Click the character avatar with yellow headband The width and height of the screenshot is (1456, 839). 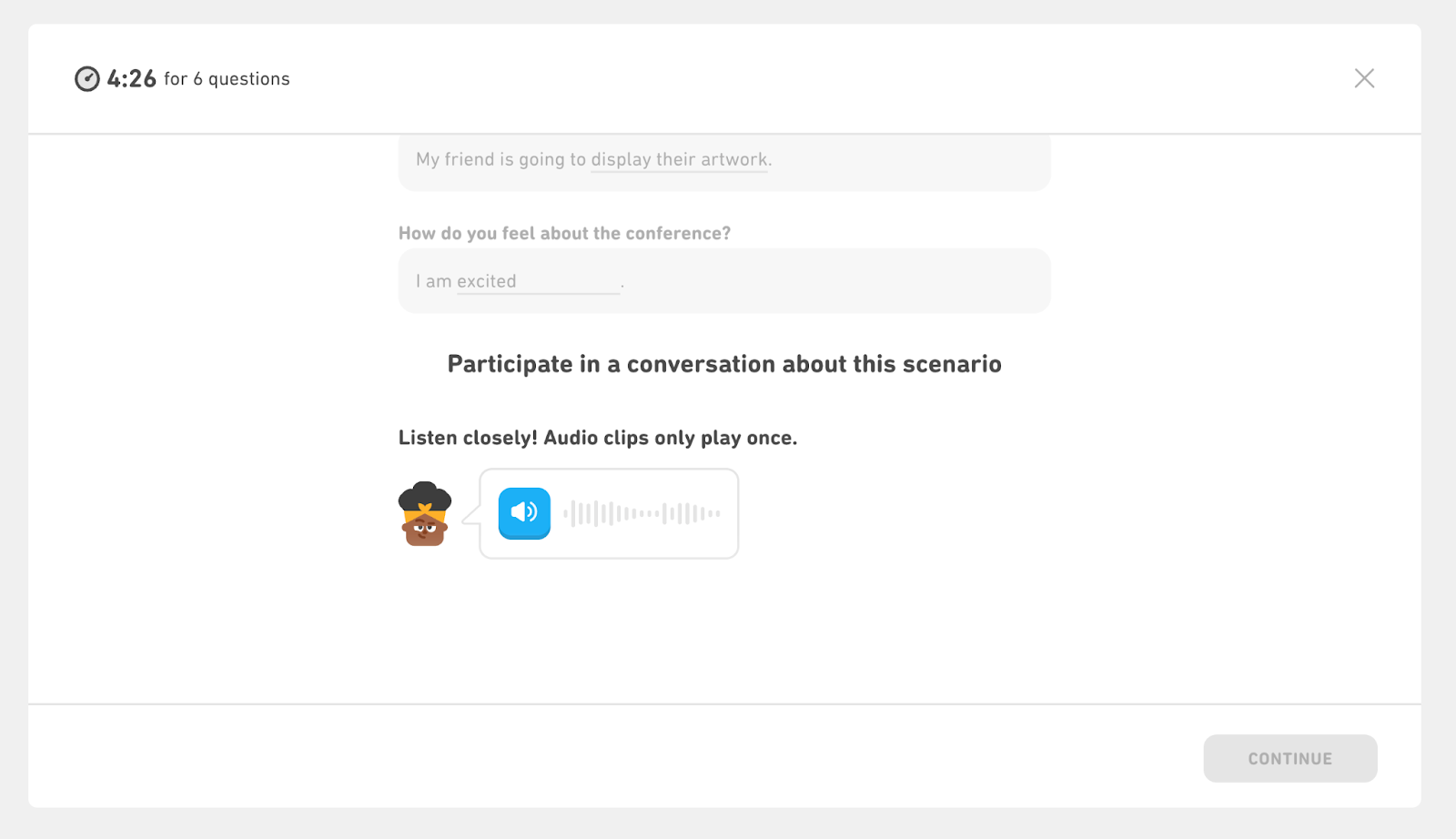click(425, 514)
